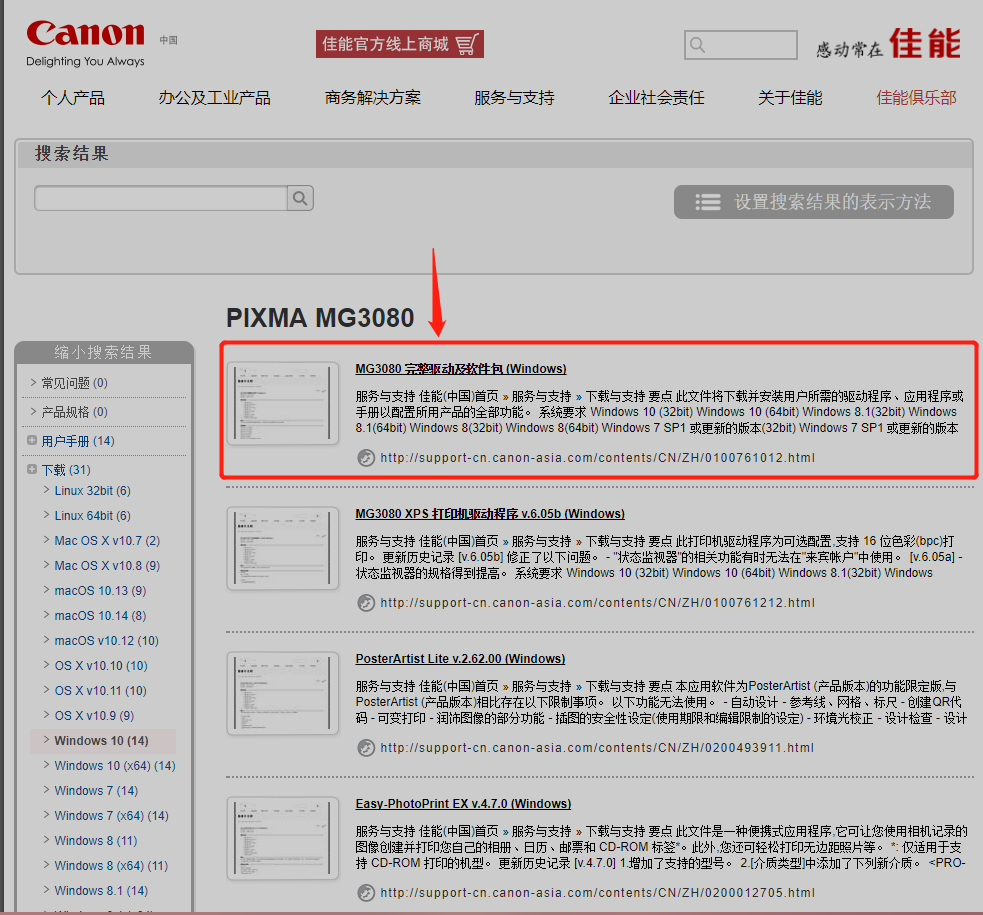Open the 服务与支持 menu
The height and width of the screenshot is (915, 983).
pyautogui.click(x=514, y=98)
